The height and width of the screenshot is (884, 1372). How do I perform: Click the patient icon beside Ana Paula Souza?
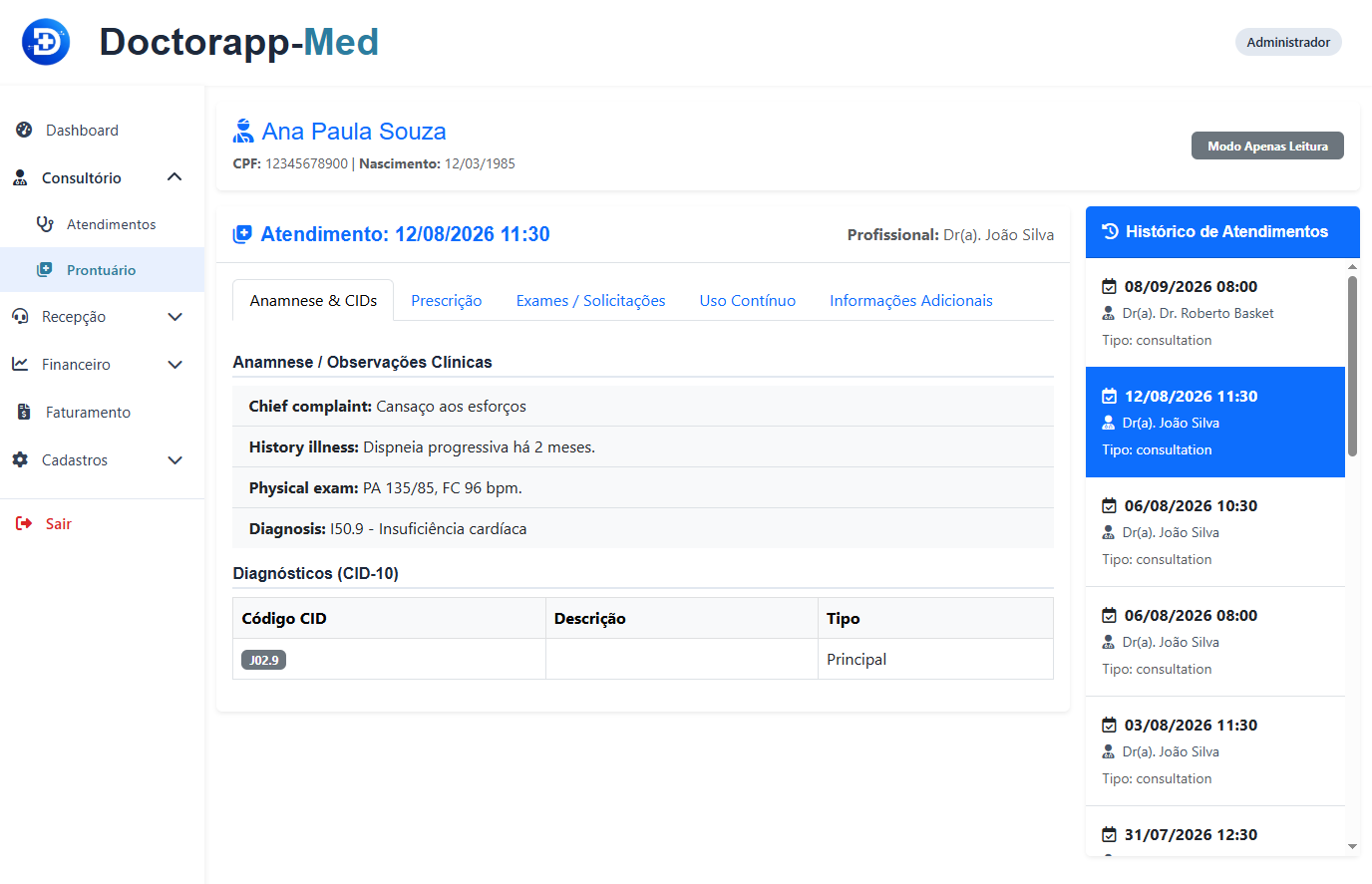click(243, 132)
